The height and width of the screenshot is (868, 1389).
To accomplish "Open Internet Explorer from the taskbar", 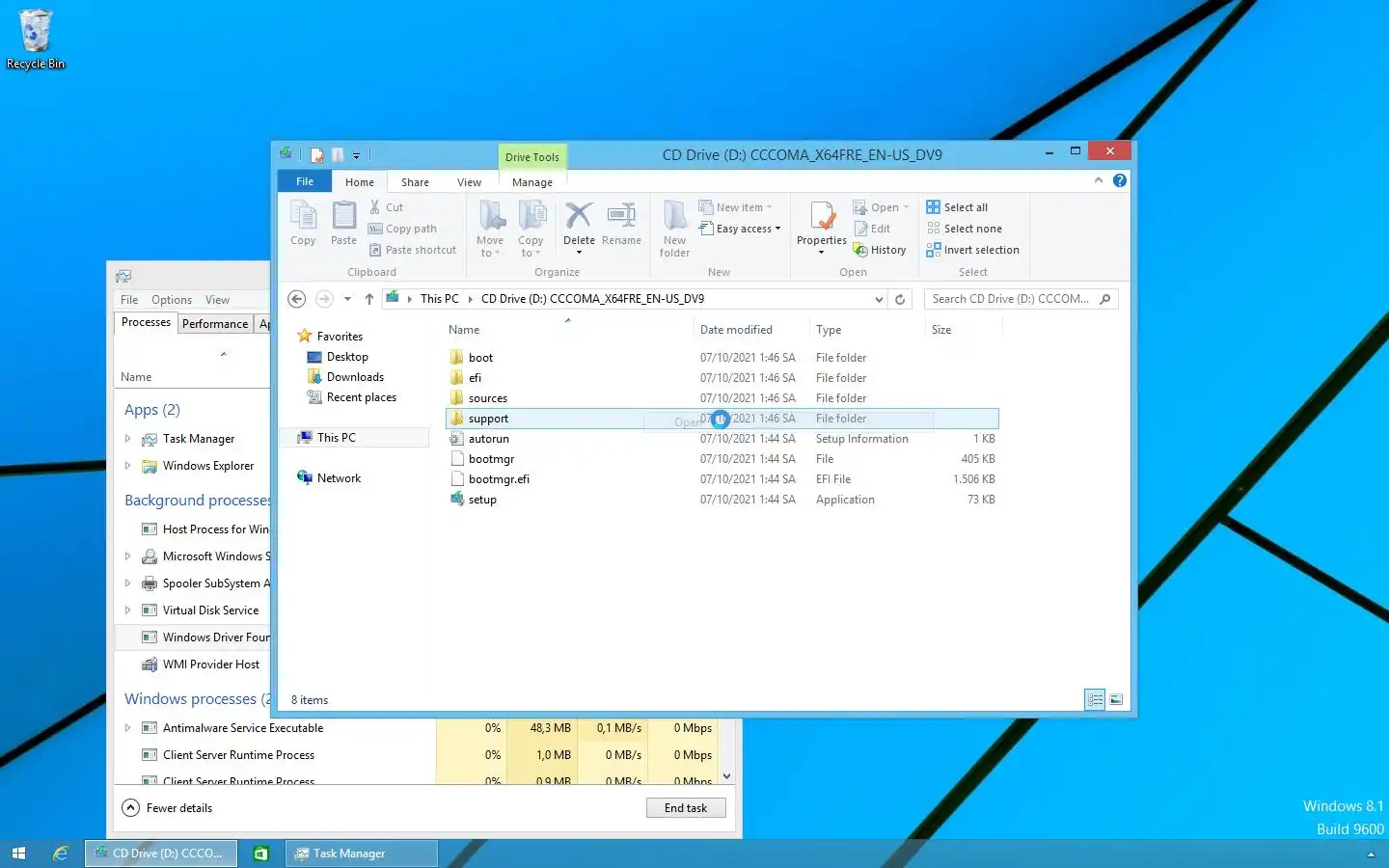I will tap(60, 854).
